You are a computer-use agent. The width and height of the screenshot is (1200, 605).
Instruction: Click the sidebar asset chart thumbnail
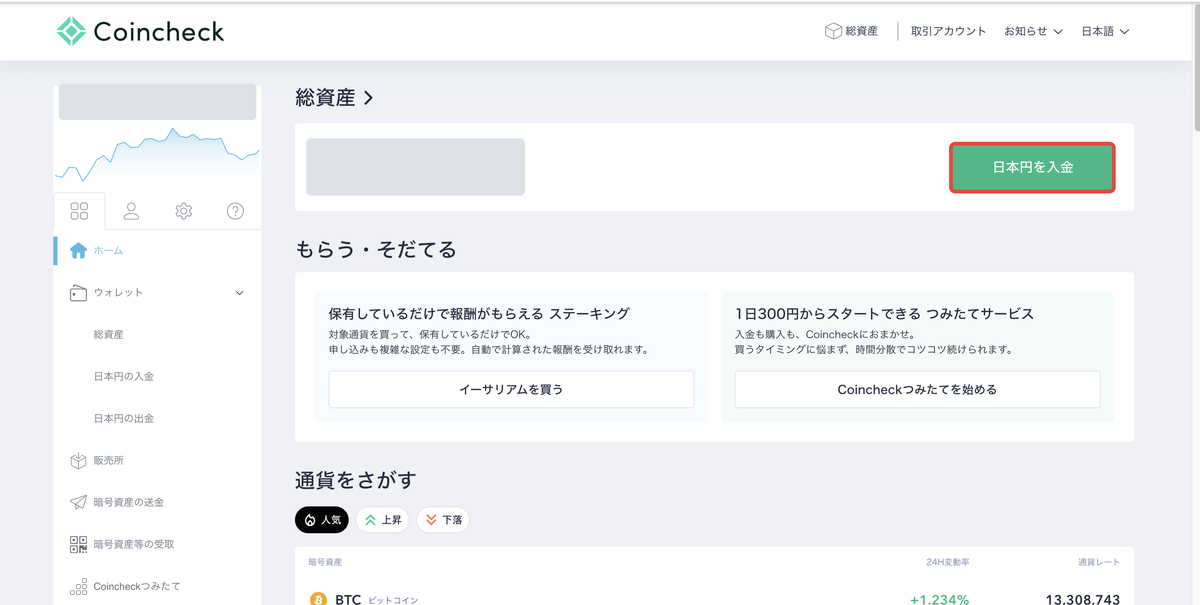[157, 156]
